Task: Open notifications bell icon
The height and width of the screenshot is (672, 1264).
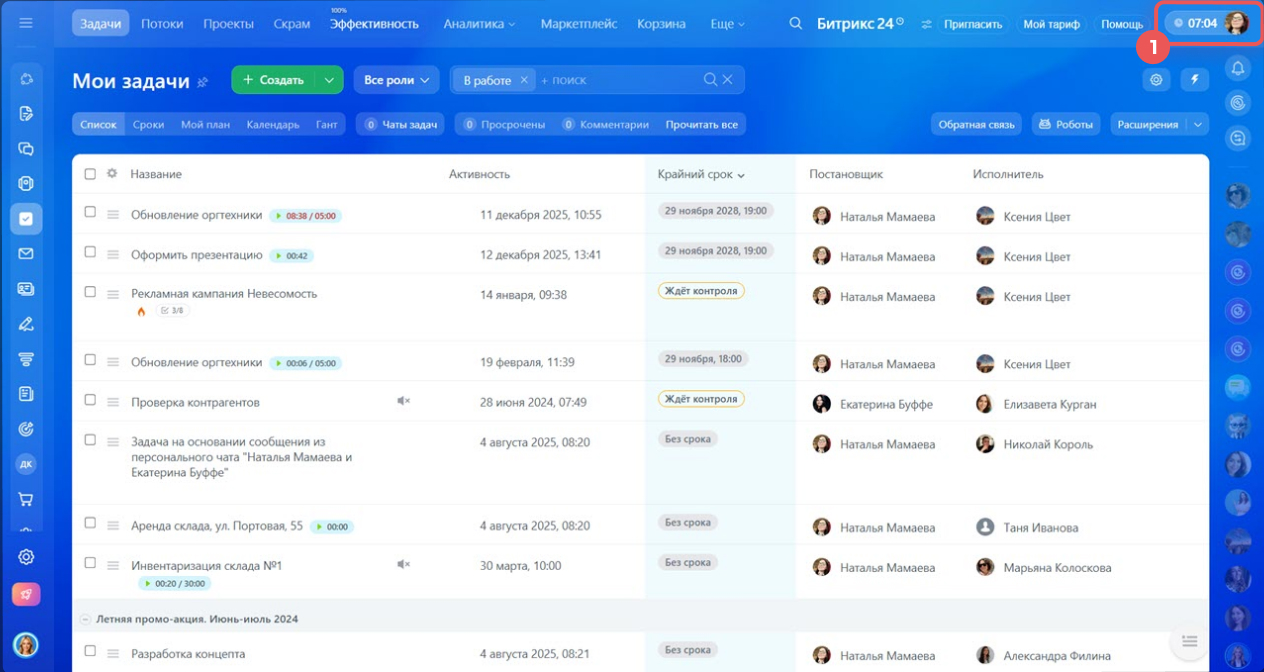Action: pyautogui.click(x=1238, y=68)
